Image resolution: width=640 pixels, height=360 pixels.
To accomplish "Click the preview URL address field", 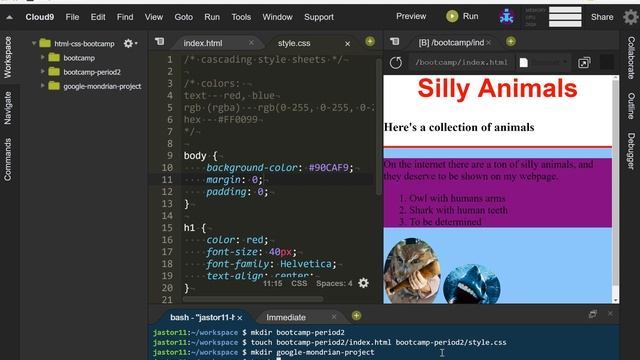I will pos(462,62).
